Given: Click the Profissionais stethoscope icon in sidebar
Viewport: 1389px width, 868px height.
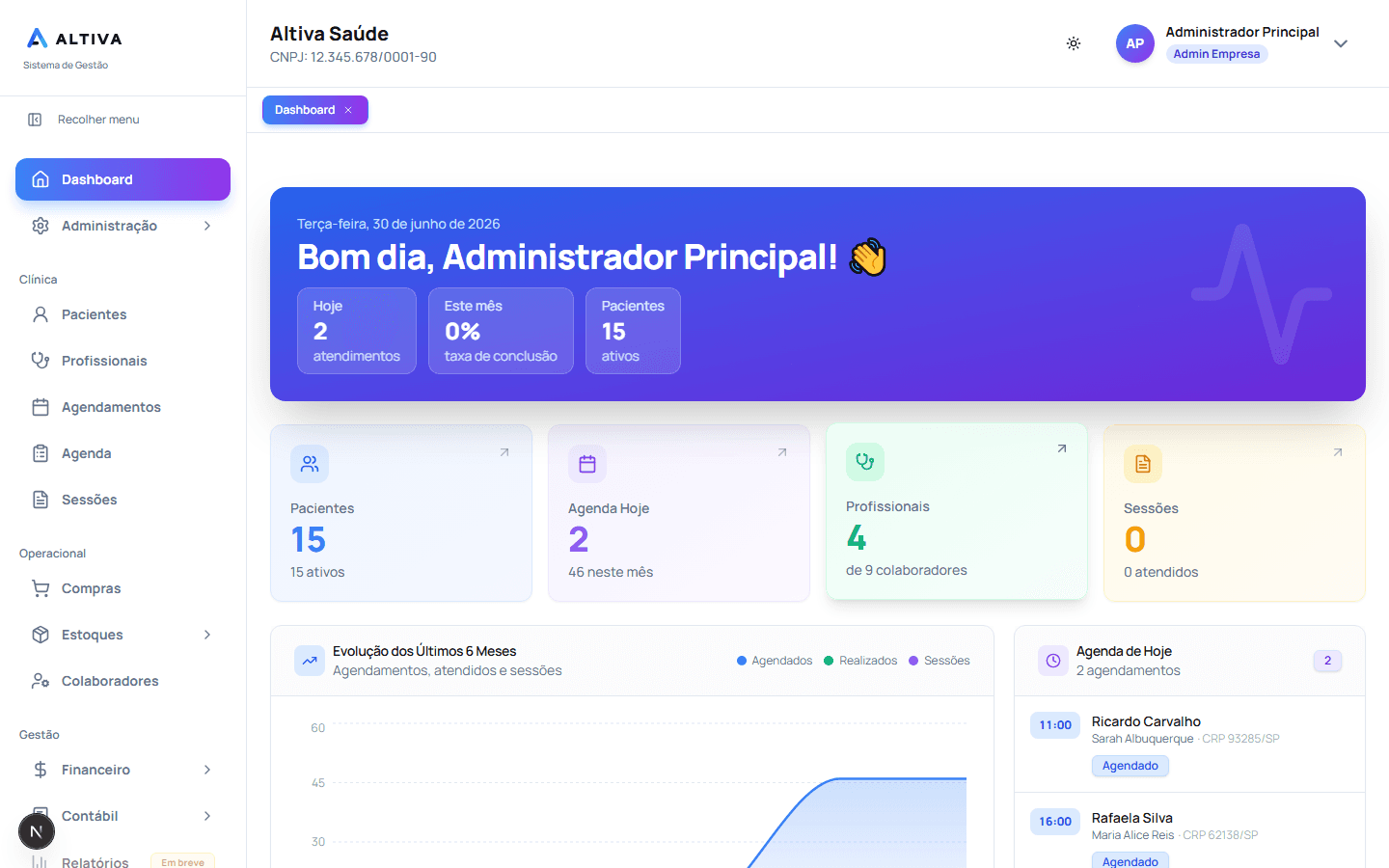Looking at the screenshot, I should tap(41, 361).
